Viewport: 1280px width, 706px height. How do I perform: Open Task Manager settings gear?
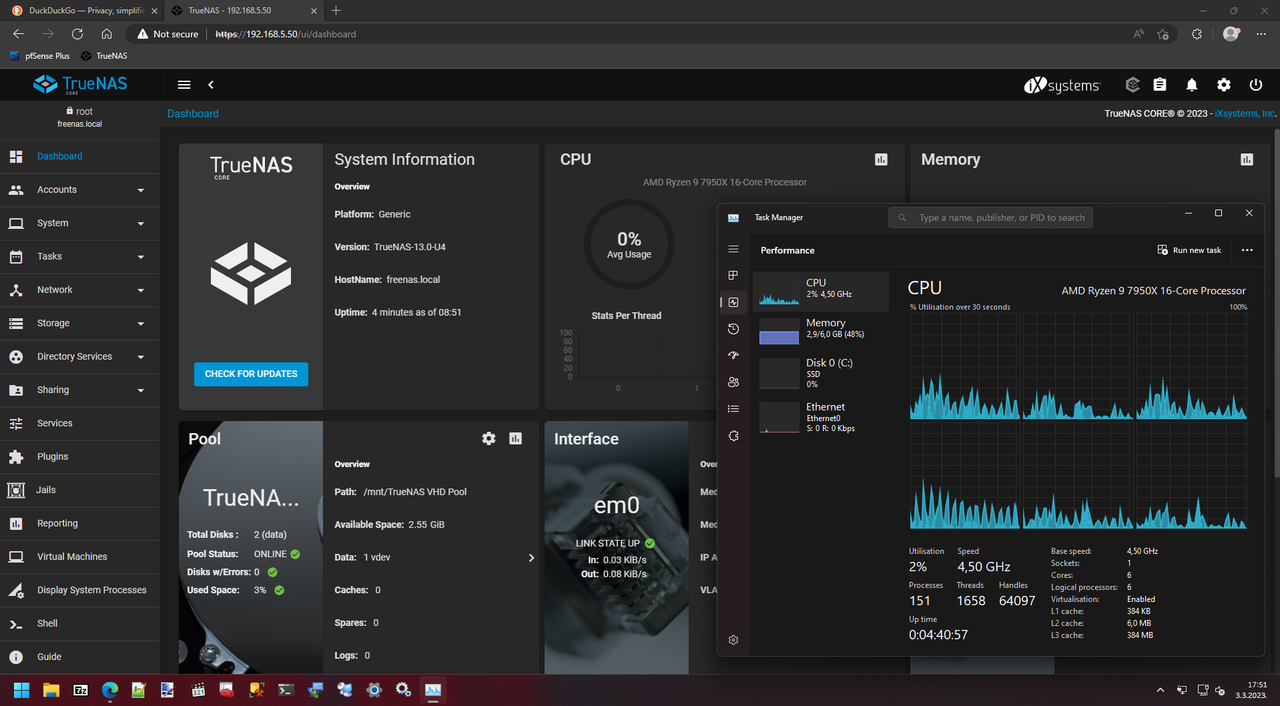pos(733,640)
